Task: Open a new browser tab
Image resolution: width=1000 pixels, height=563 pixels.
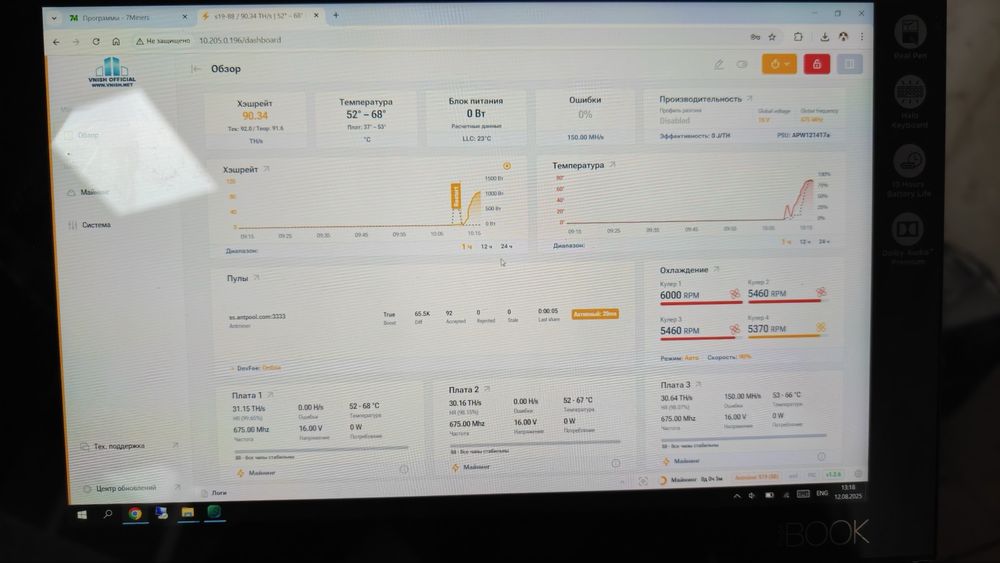Action: tap(335, 15)
